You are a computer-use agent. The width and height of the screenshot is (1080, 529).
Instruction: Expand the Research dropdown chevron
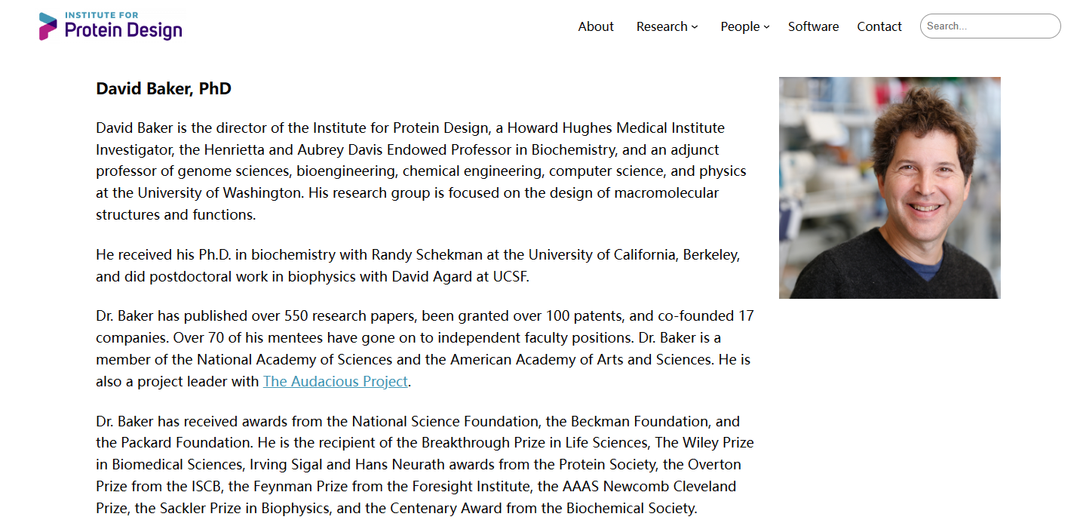[x=695, y=27]
